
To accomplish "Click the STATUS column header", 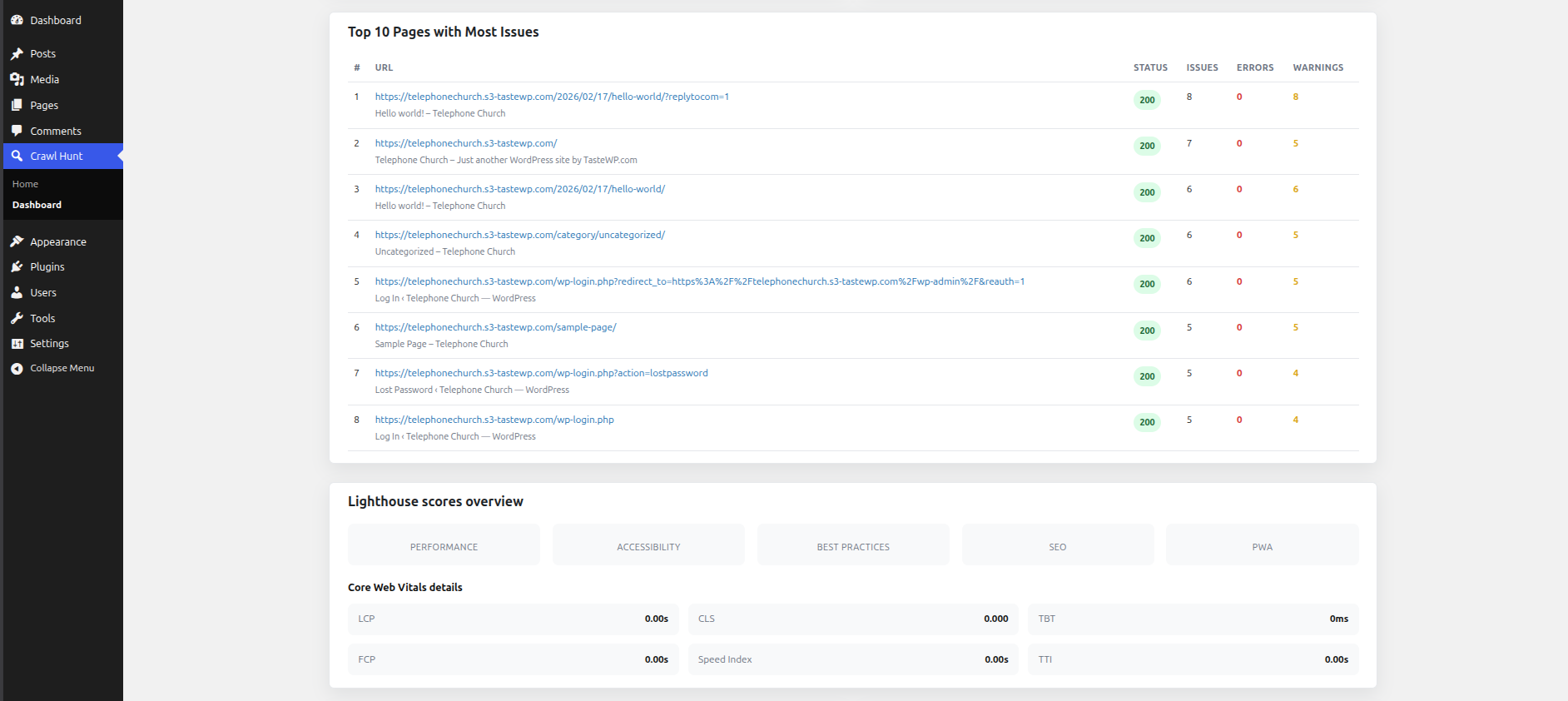I will pyautogui.click(x=1150, y=67).
